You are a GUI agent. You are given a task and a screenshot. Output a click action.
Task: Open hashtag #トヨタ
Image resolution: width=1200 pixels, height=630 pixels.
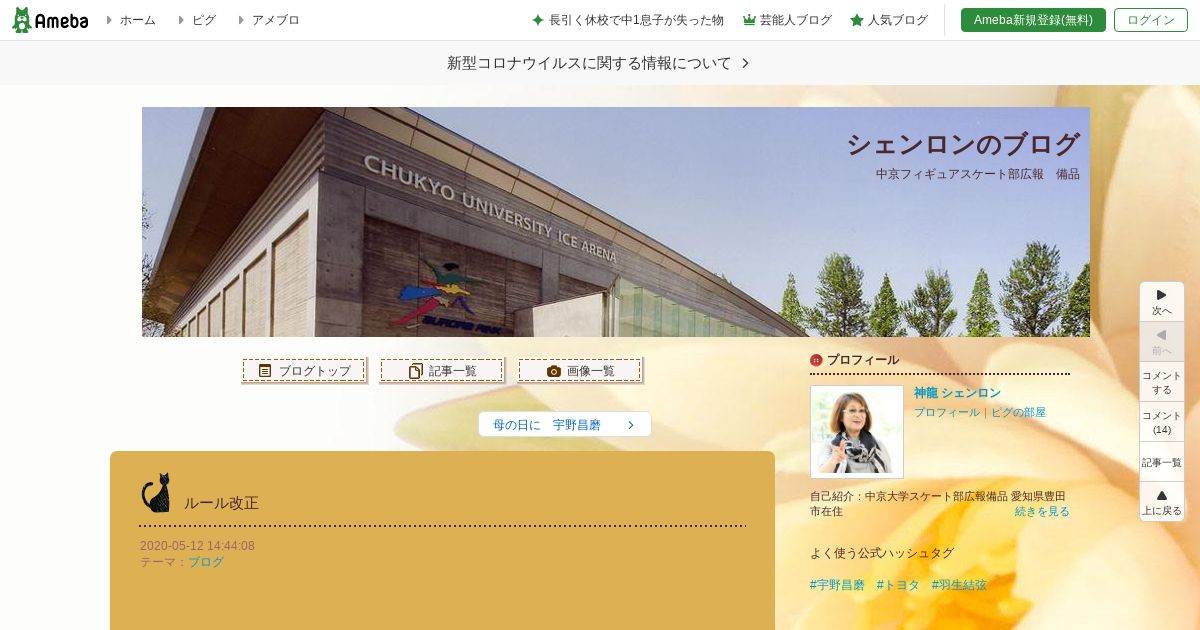[898, 585]
